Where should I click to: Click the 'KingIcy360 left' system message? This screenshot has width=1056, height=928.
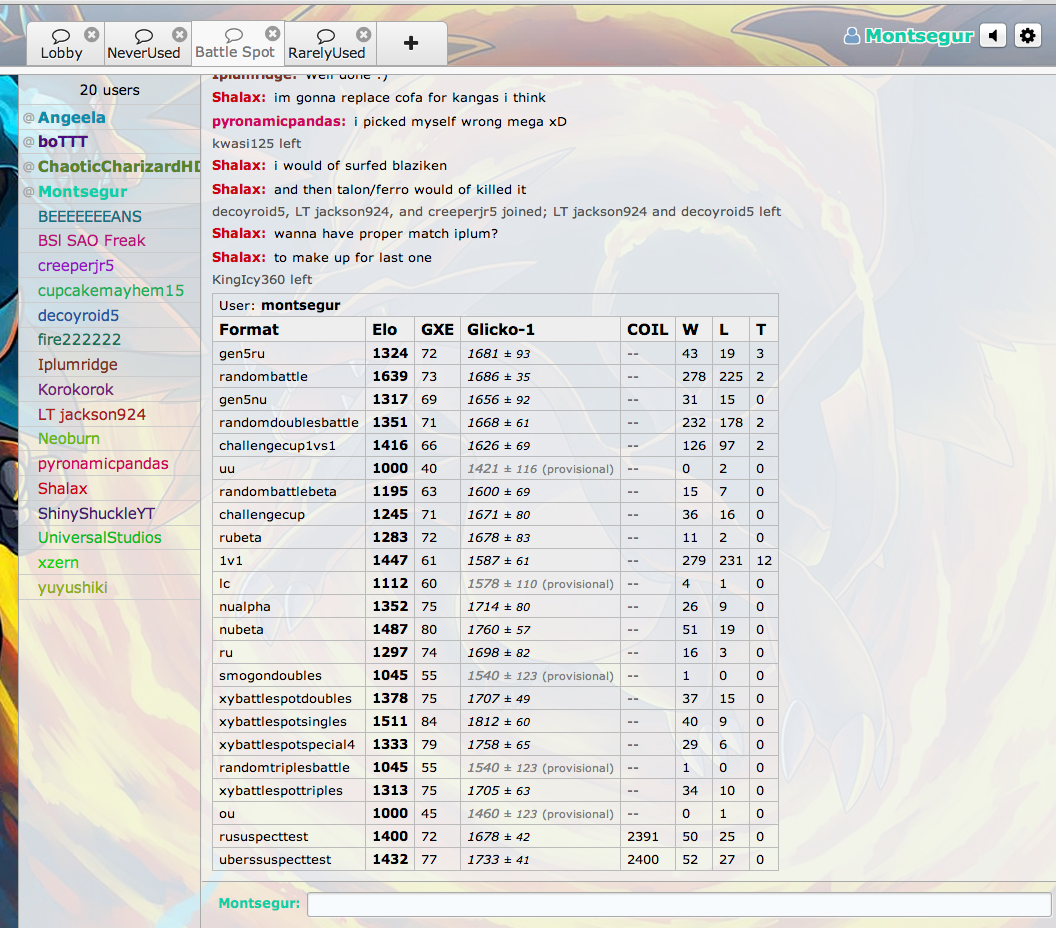point(262,279)
